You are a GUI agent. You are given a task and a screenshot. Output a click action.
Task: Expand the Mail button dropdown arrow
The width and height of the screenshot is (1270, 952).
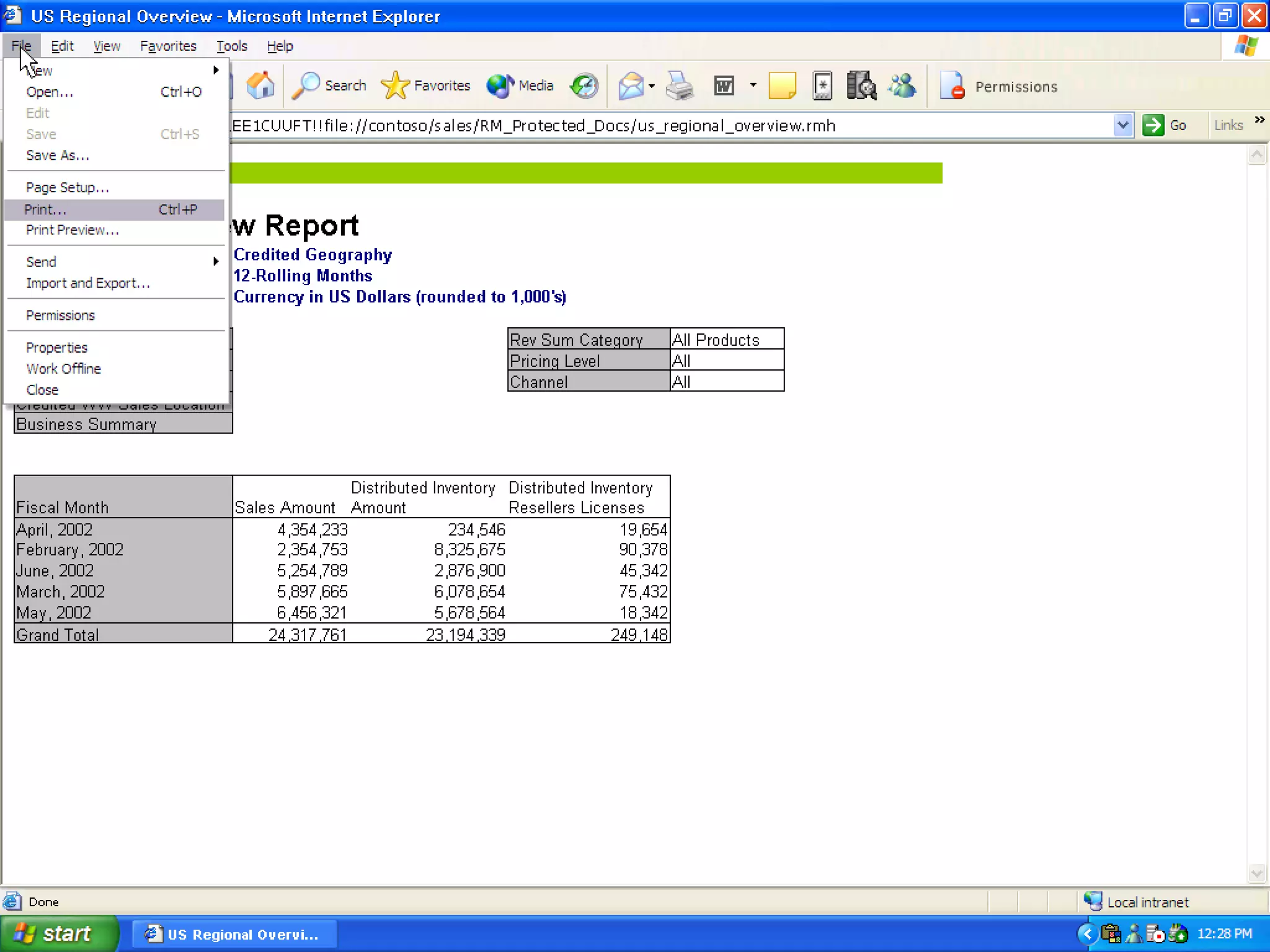652,86
